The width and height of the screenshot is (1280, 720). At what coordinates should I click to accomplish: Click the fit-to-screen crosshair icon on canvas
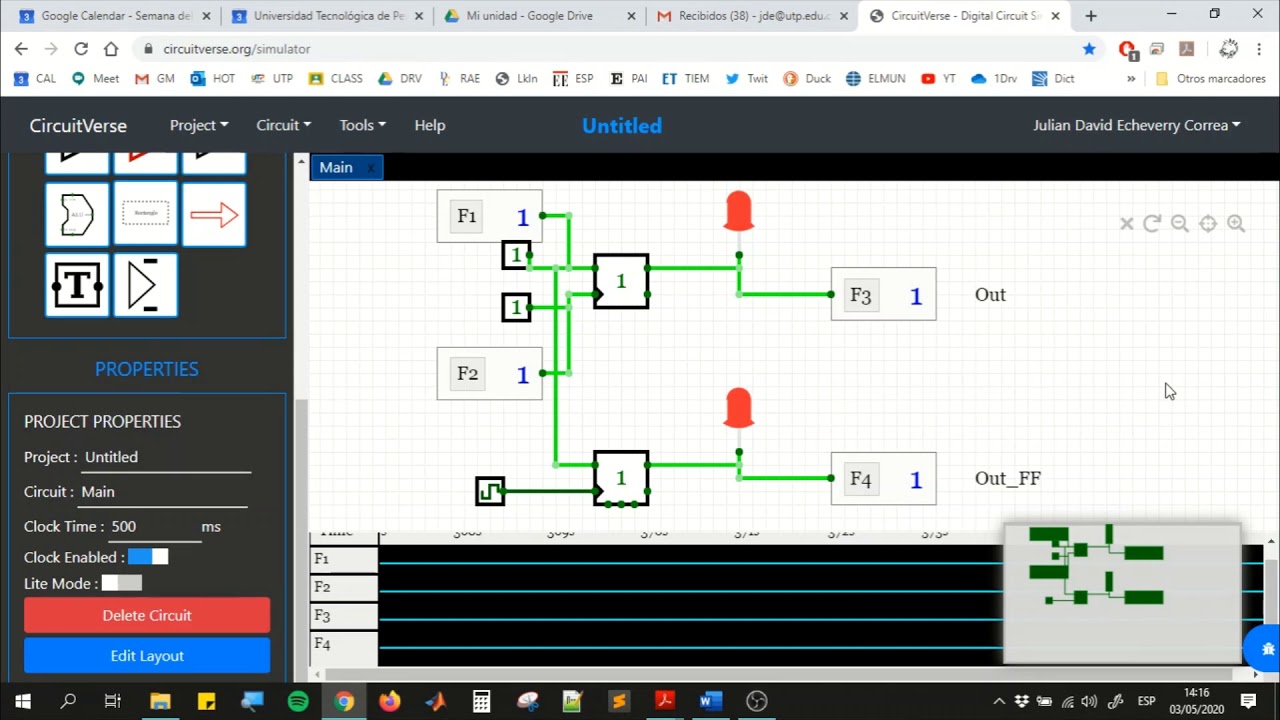click(1208, 224)
